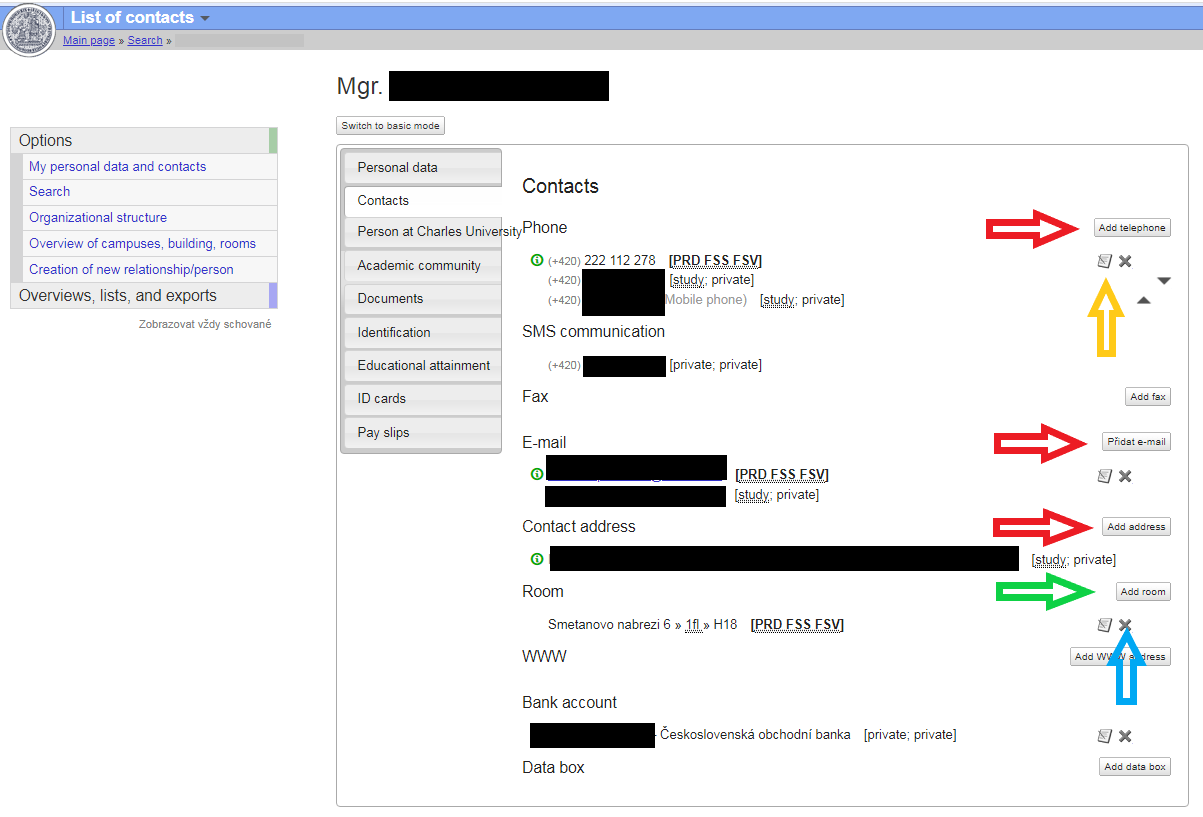This screenshot has height=817, width=1203.
Task: Click the Add address button
Action: [1136, 527]
